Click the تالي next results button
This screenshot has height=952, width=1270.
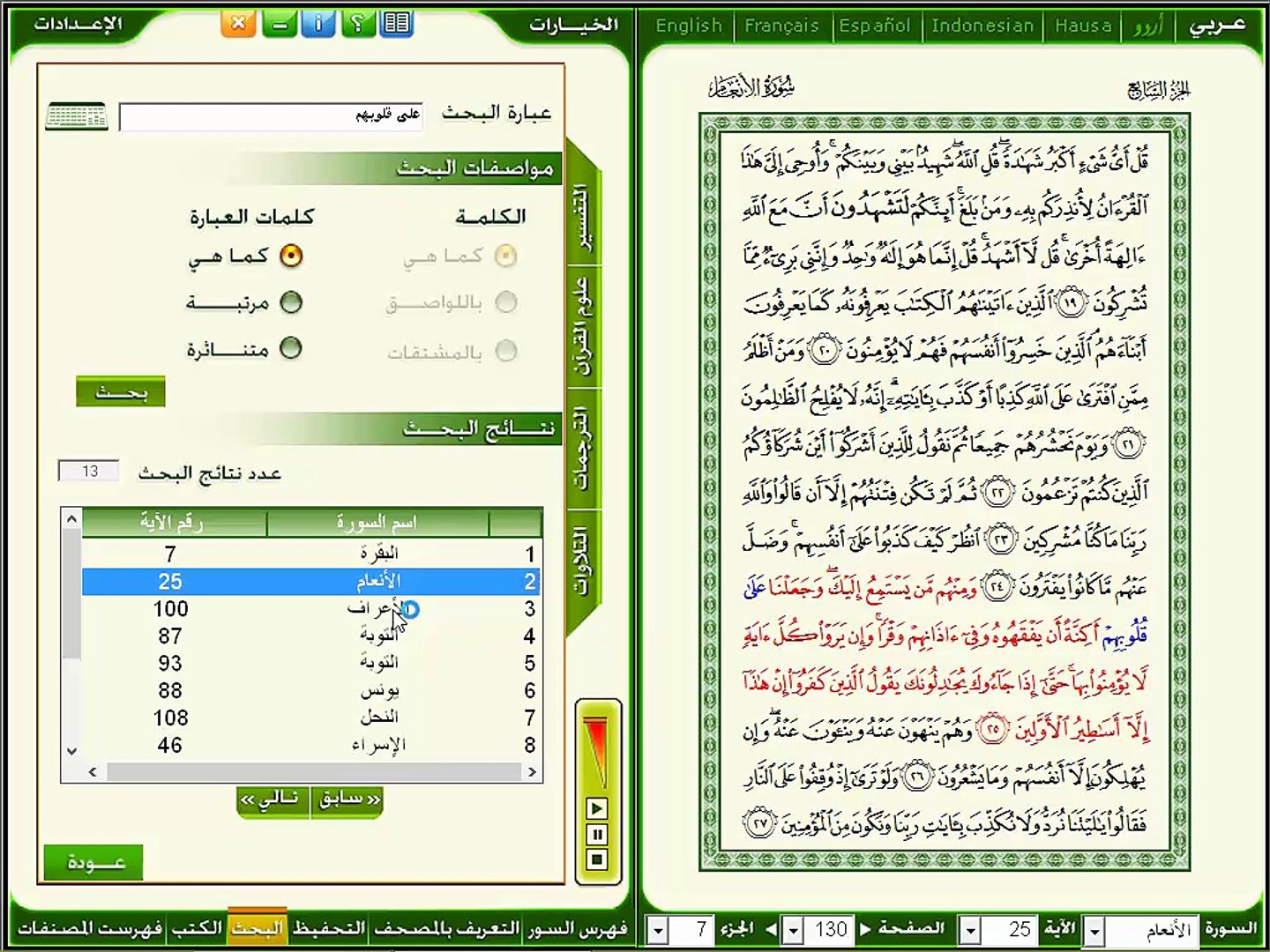pos(273,800)
